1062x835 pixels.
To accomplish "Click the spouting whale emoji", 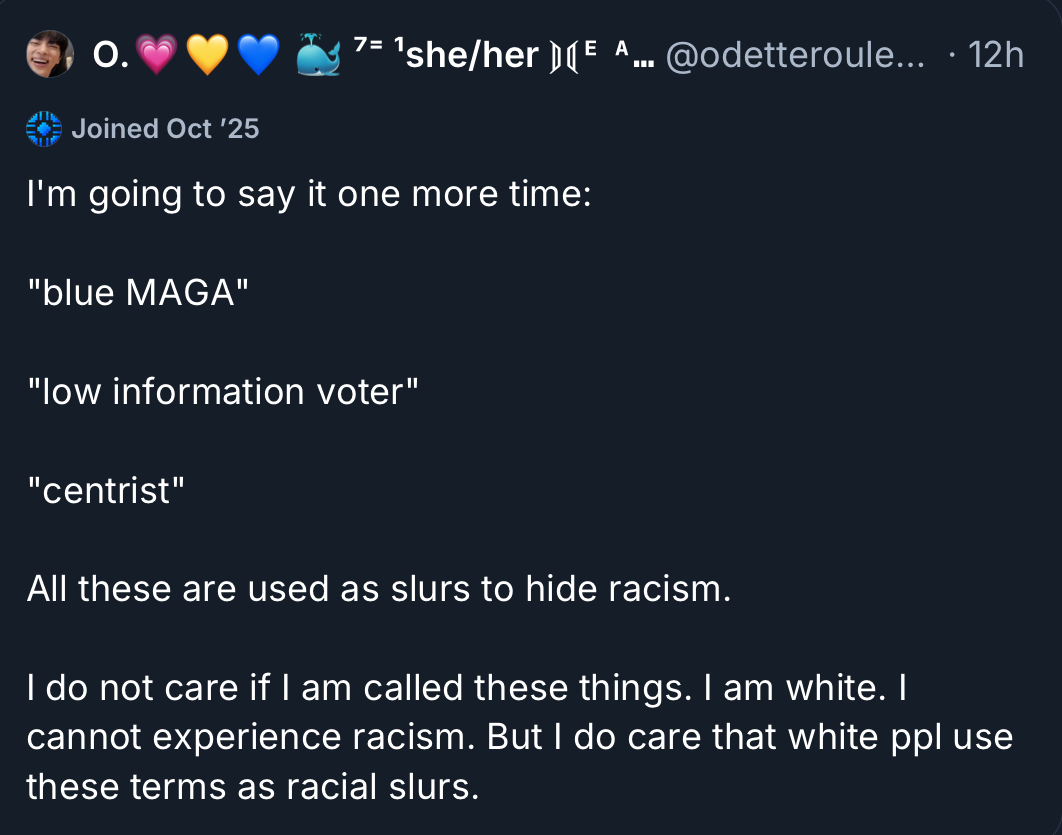I will (x=318, y=56).
